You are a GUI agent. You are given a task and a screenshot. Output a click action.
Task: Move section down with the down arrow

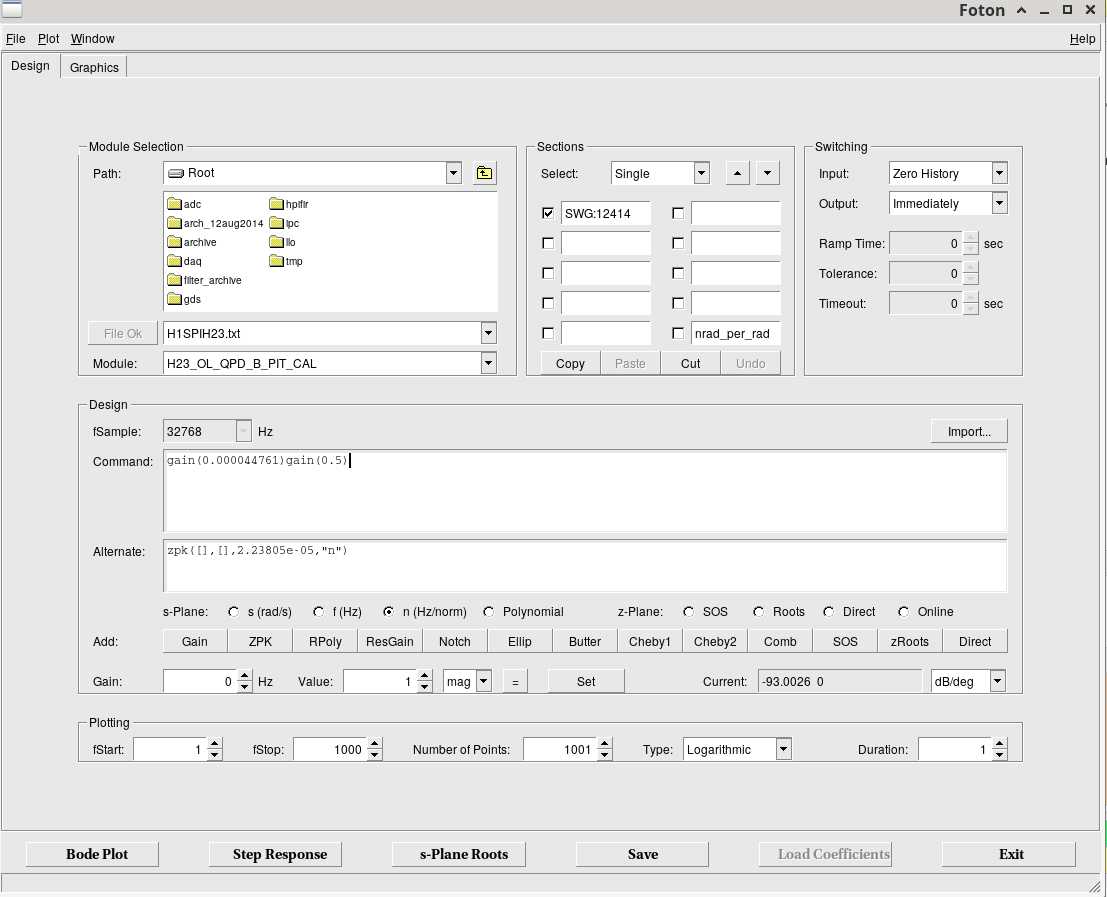coord(767,173)
